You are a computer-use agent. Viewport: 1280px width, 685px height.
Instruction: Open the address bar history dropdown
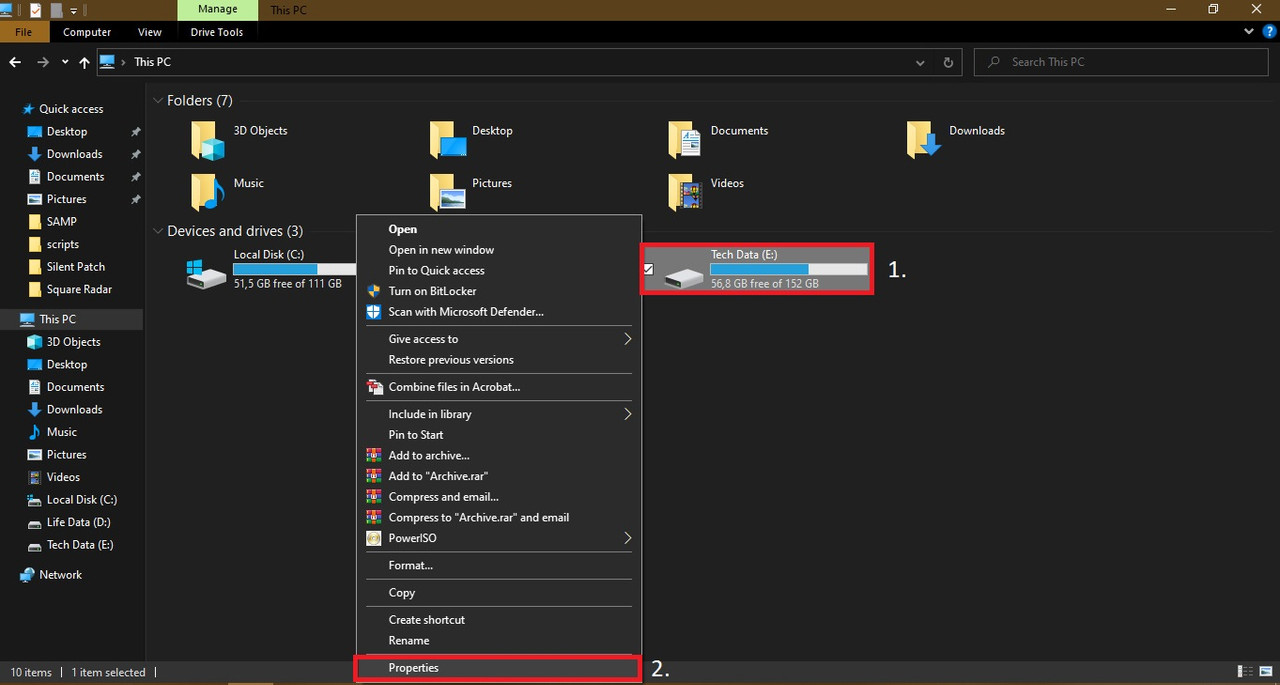coord(921,62)
